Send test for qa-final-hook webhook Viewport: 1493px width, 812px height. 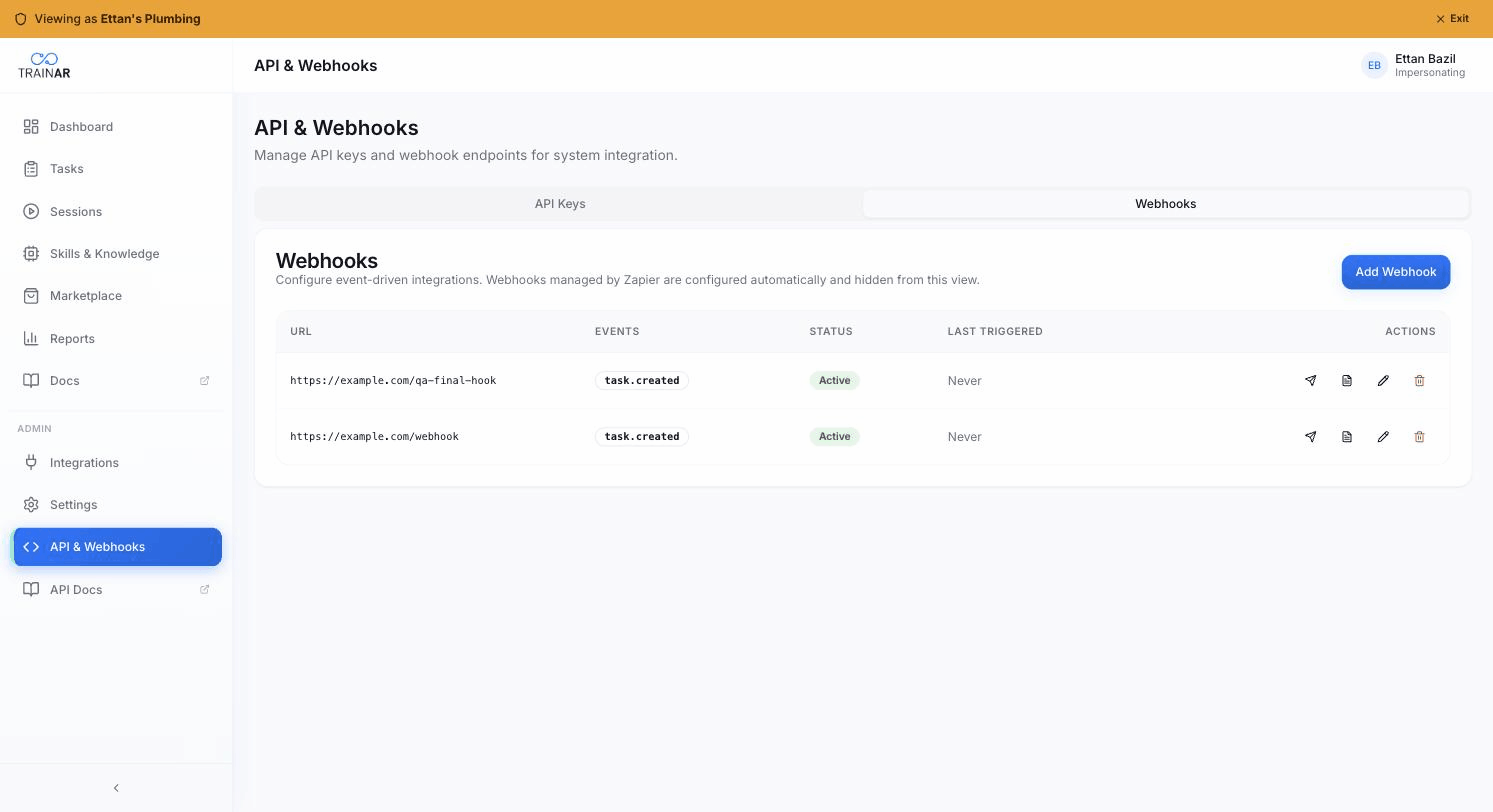pos(1310,380)
